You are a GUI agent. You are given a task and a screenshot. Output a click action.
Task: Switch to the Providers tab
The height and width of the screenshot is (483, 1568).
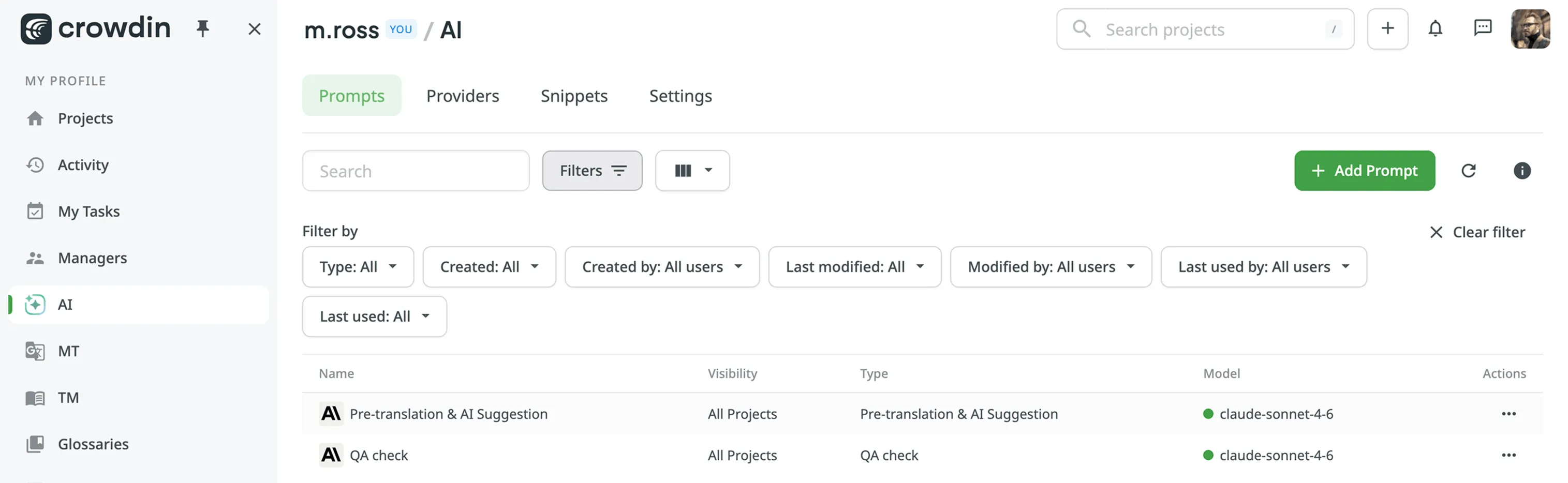pyautogui.click(x=463, y=96)
